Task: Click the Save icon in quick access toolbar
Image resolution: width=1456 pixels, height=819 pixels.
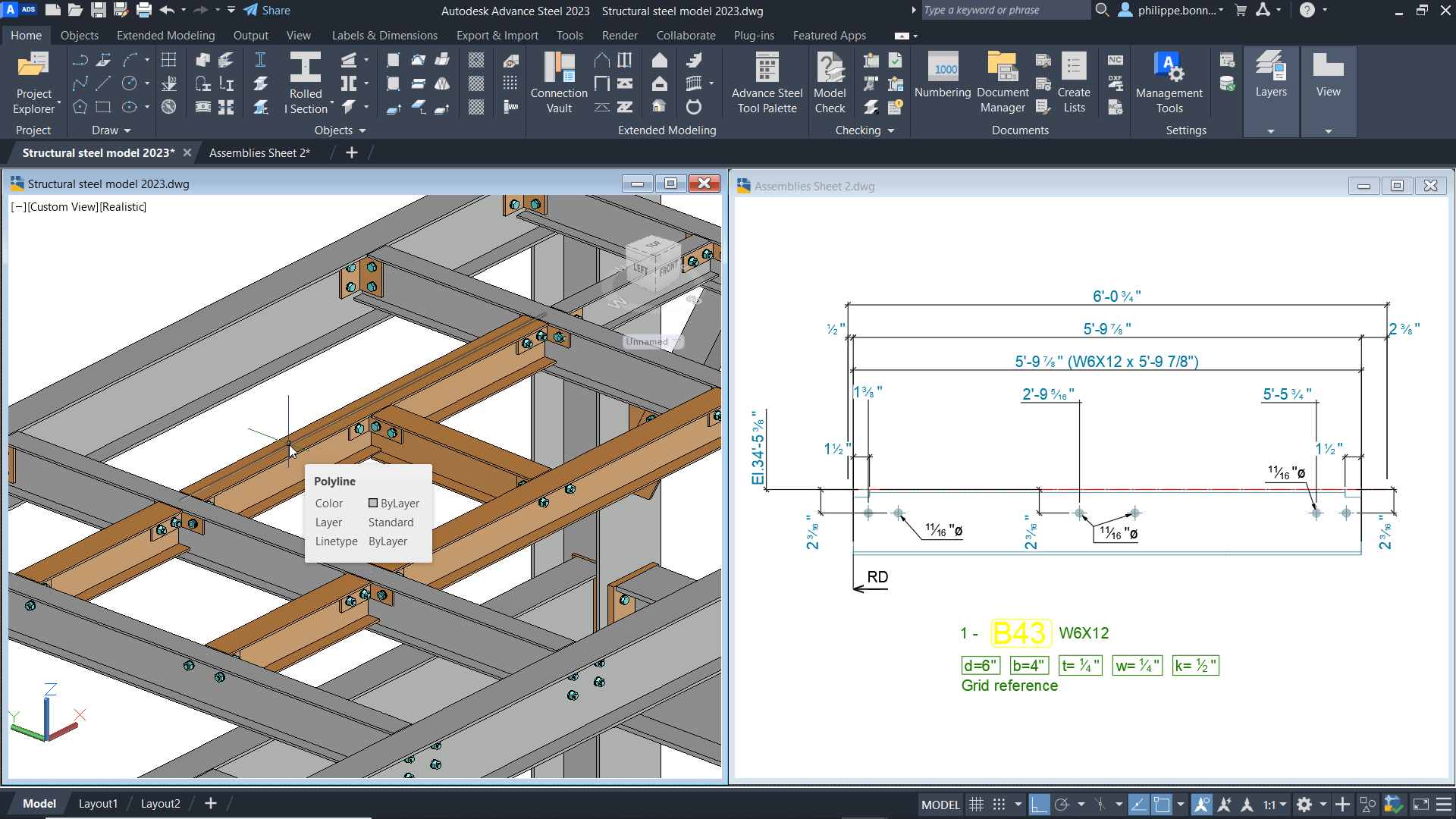Action: [x=98, y=10]
